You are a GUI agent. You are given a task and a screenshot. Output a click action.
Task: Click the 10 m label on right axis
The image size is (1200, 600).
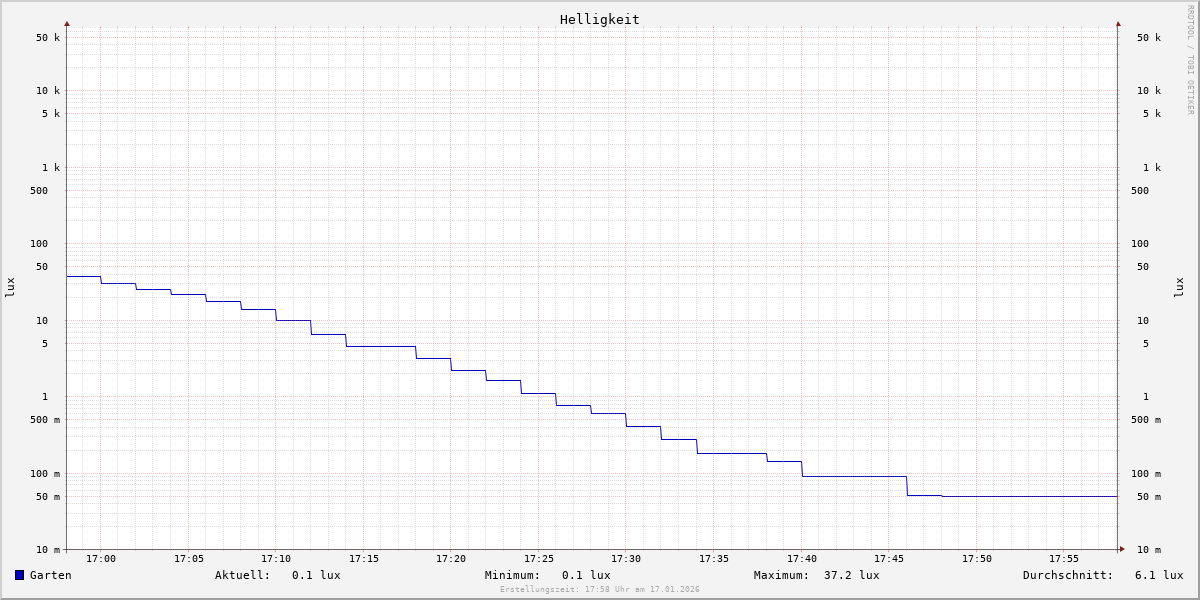point(1149,550)
